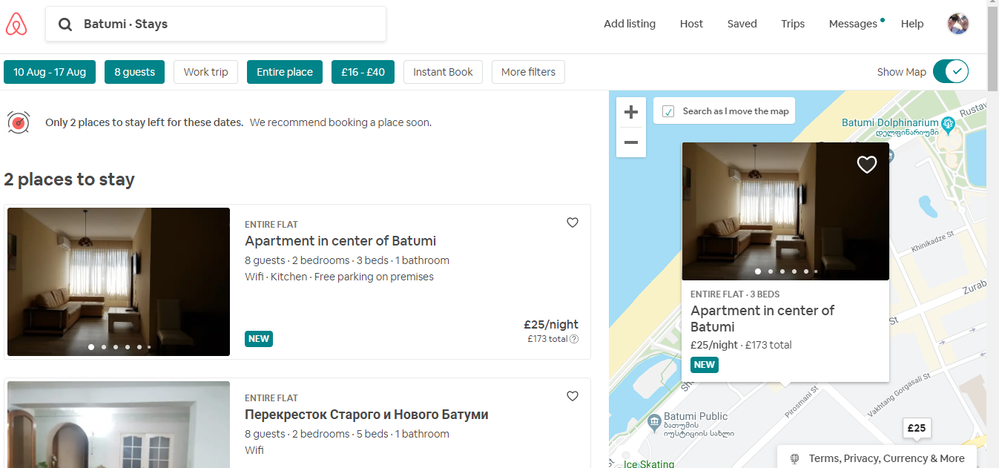Open the Messages menu item

[853, 24]
